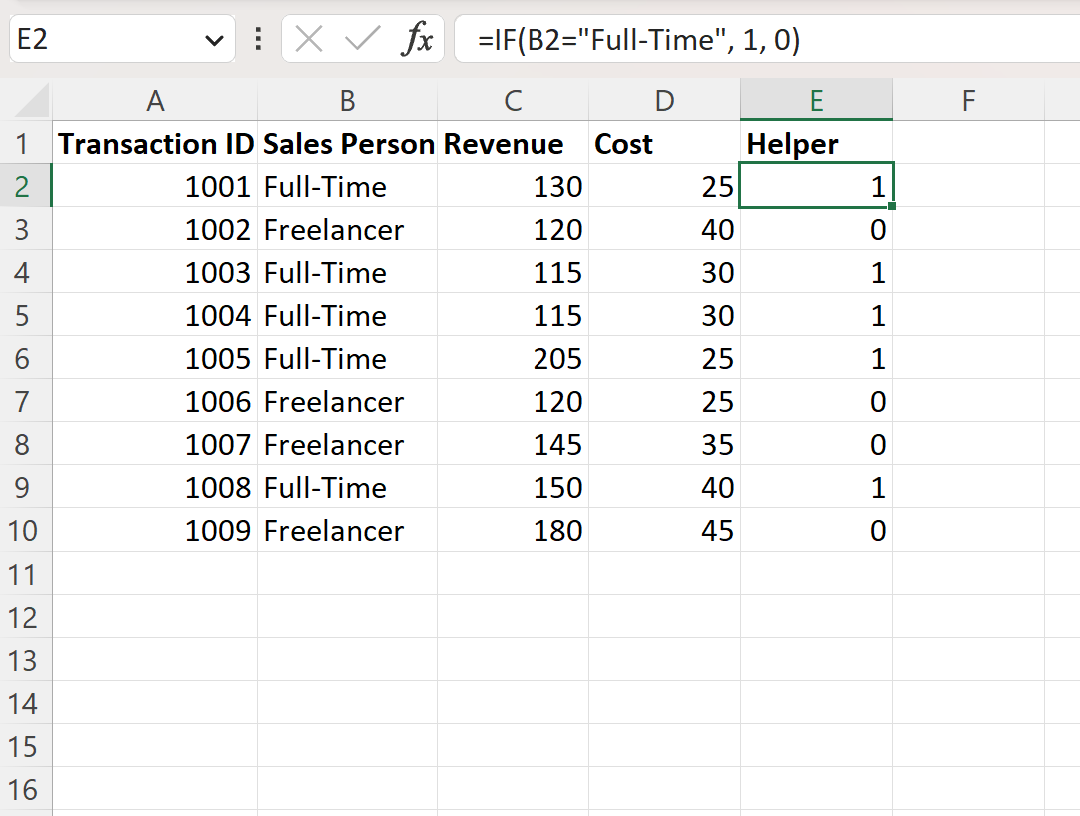The image size is (1080, 816).
Task: Click the Enter checkmark formula icon
Action: 362,39
